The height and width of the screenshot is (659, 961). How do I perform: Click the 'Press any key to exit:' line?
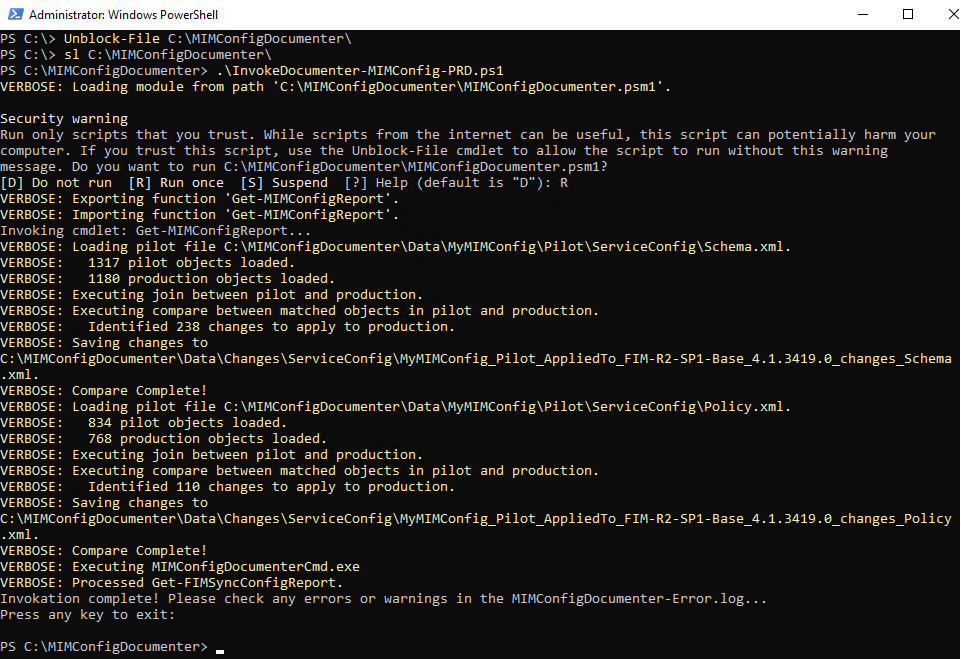(x=88, y=614)
